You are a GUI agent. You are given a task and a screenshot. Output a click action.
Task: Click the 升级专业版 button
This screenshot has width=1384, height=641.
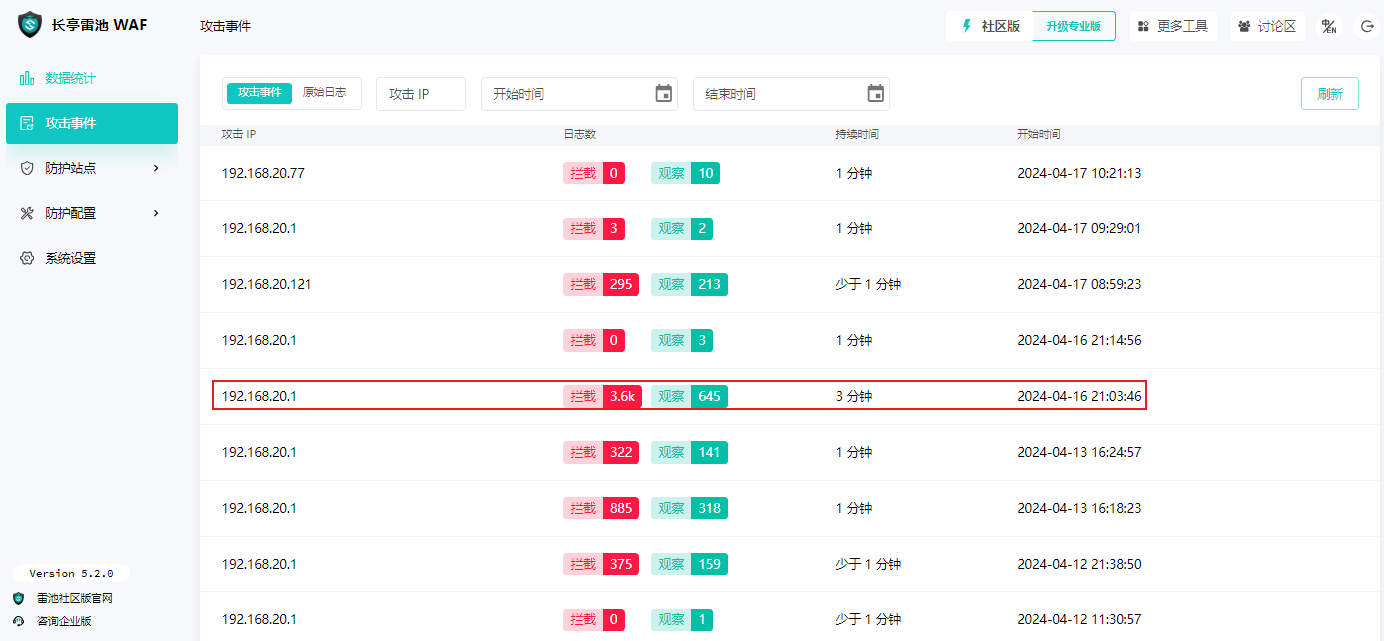pos(1074,27)
